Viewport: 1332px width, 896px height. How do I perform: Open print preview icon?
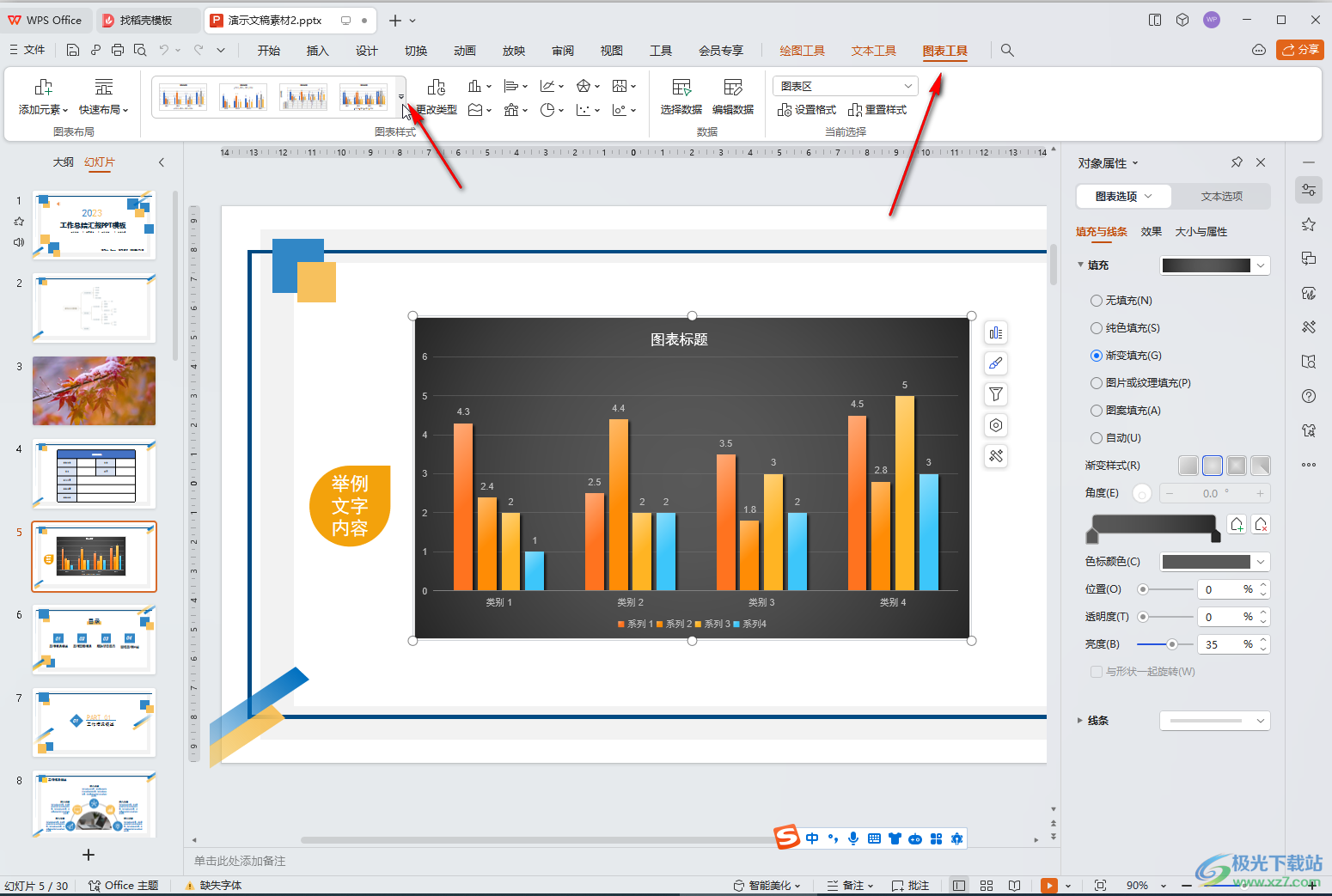click(140, 51)
